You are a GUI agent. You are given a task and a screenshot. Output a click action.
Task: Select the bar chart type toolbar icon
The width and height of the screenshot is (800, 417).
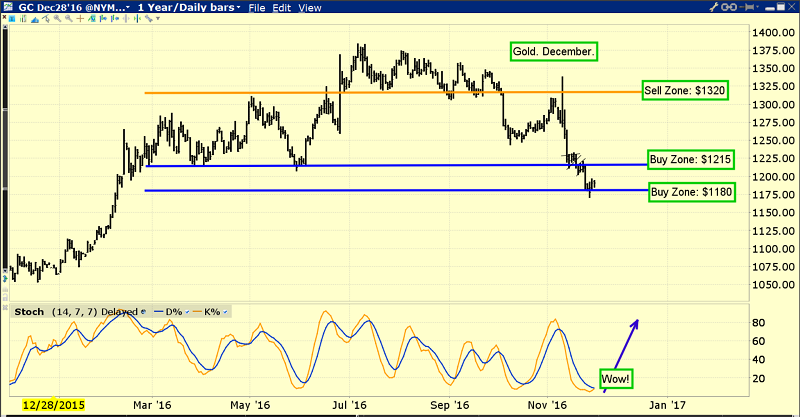tap(23, 18)
